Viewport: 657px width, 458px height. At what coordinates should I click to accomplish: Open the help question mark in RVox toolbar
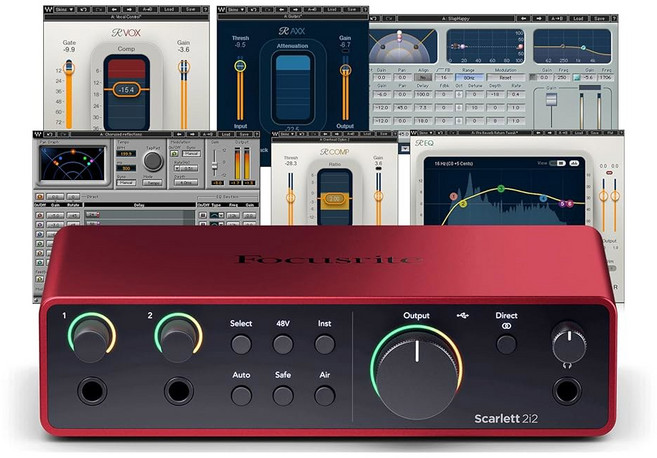click(x=205, y=9)
